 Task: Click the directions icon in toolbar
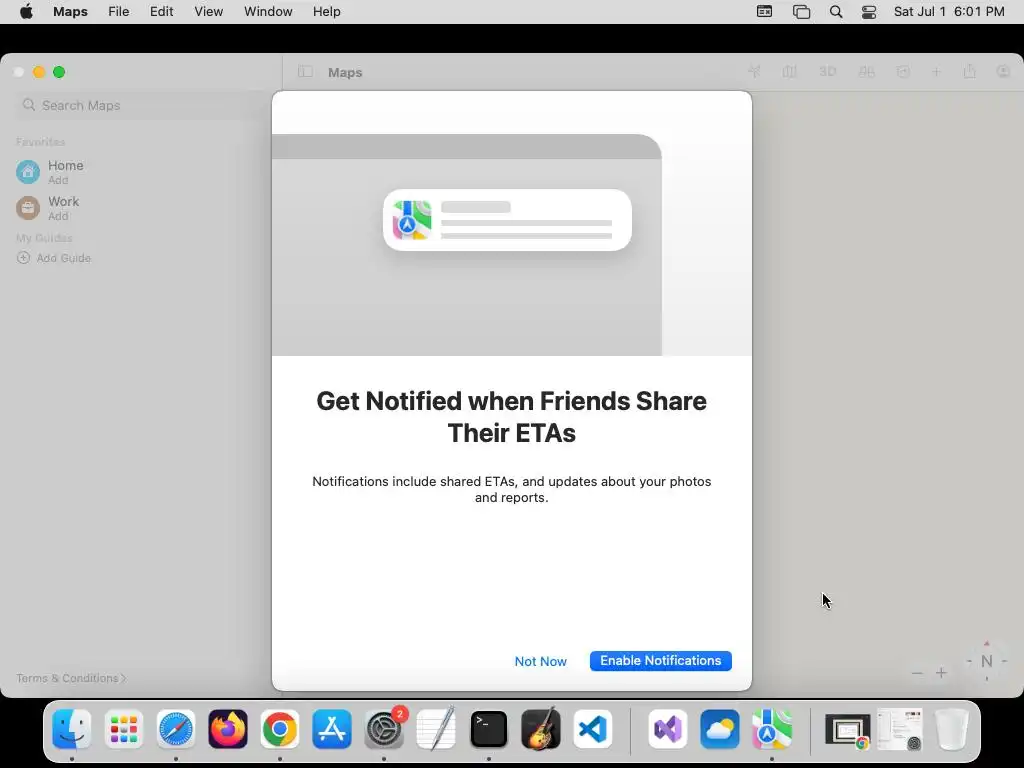(903, 72)
